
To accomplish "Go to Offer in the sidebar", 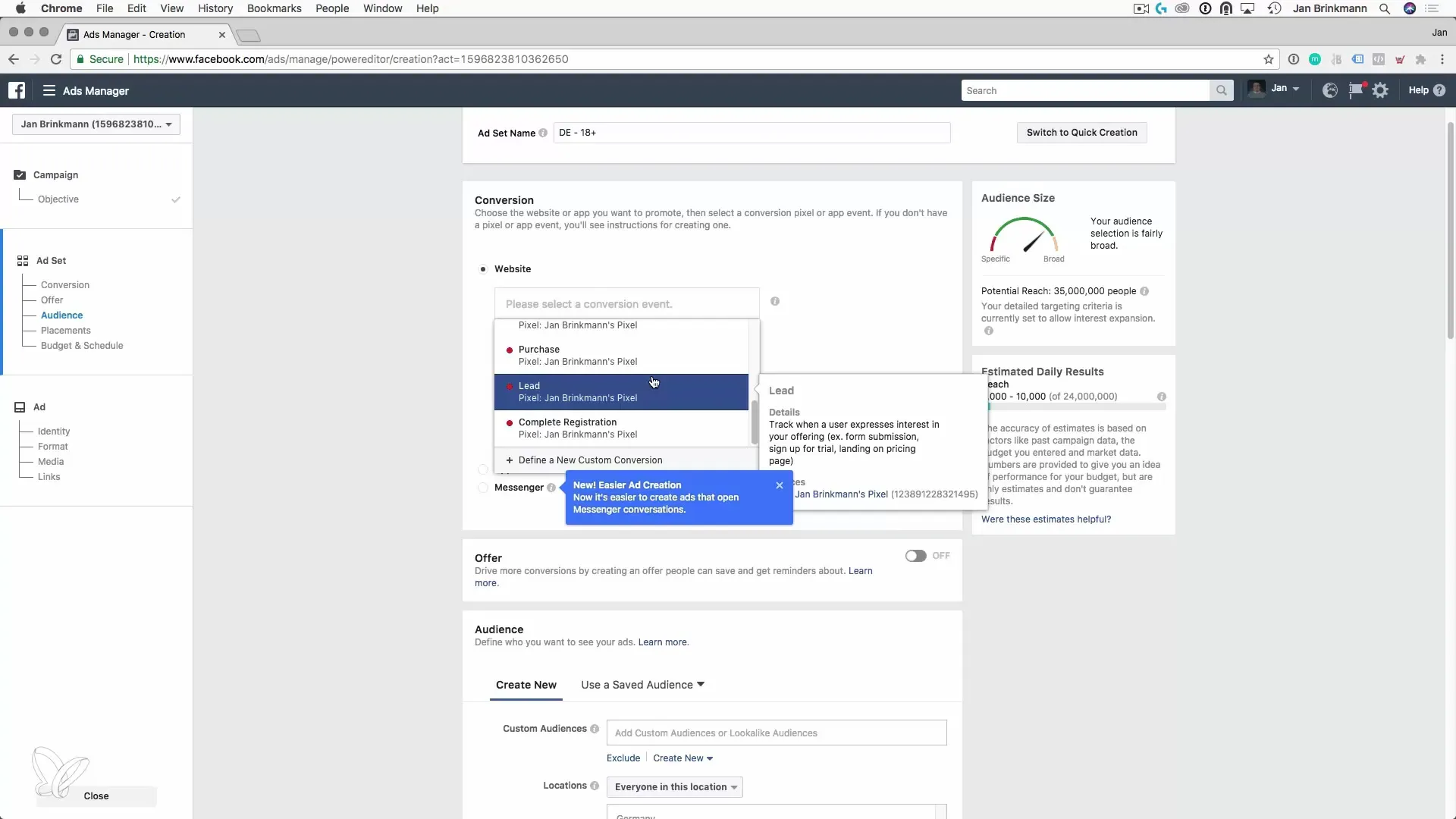I will 52,300.
